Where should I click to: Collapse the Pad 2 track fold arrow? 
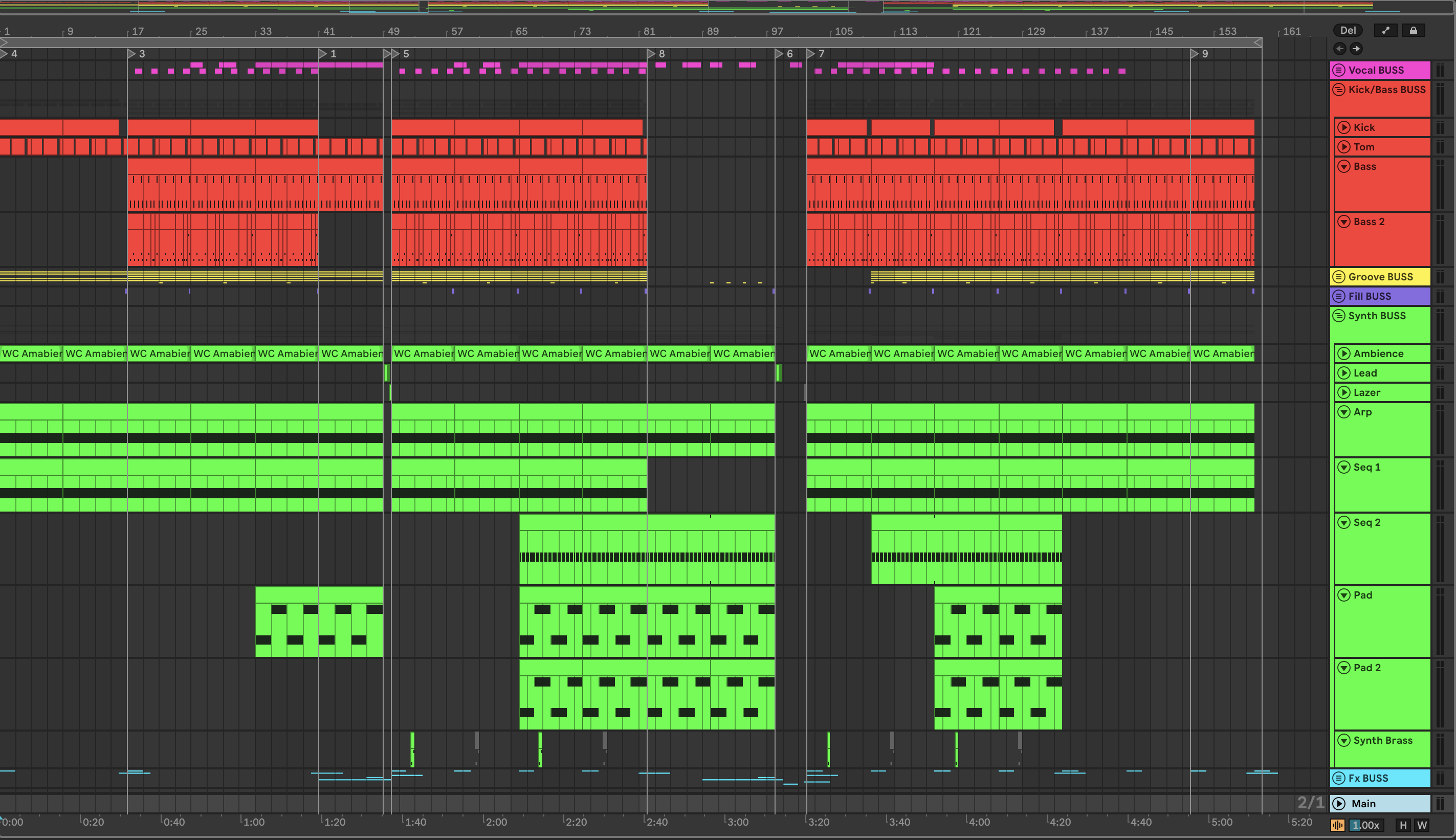point(1344,668)
